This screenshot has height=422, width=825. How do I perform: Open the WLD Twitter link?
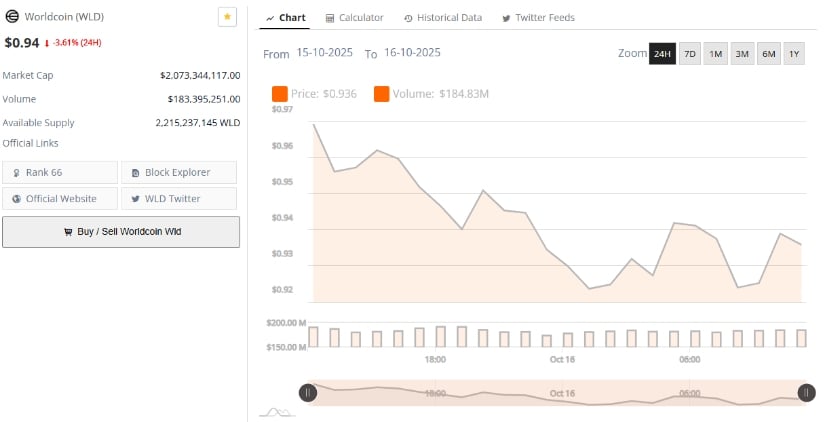coord(179,198)
